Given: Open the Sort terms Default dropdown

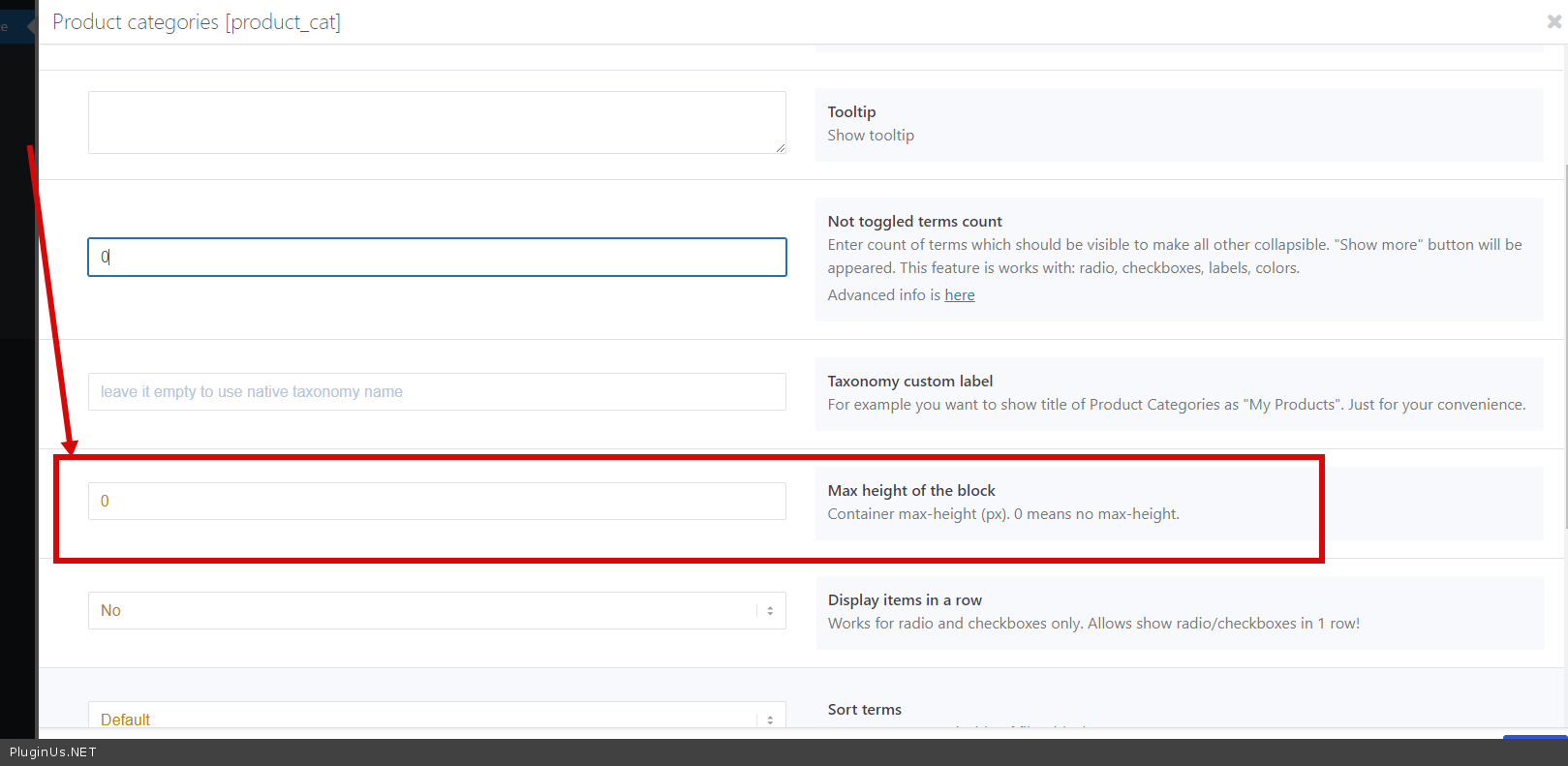Looking at the screenshot, I should click(436, 718).
